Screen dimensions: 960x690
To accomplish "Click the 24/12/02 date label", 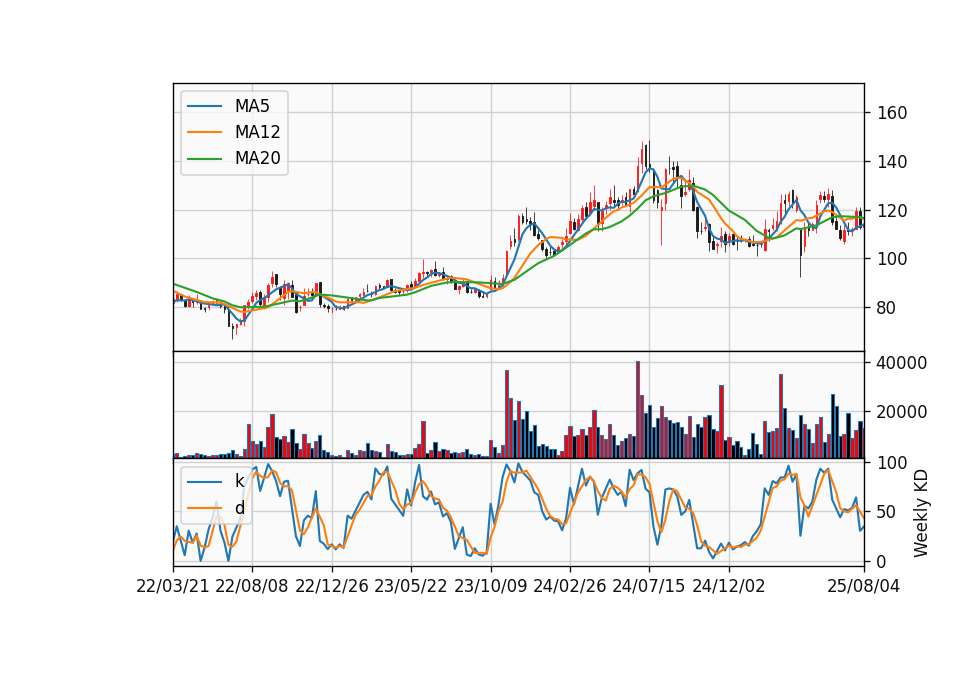I will click(729, 587).
